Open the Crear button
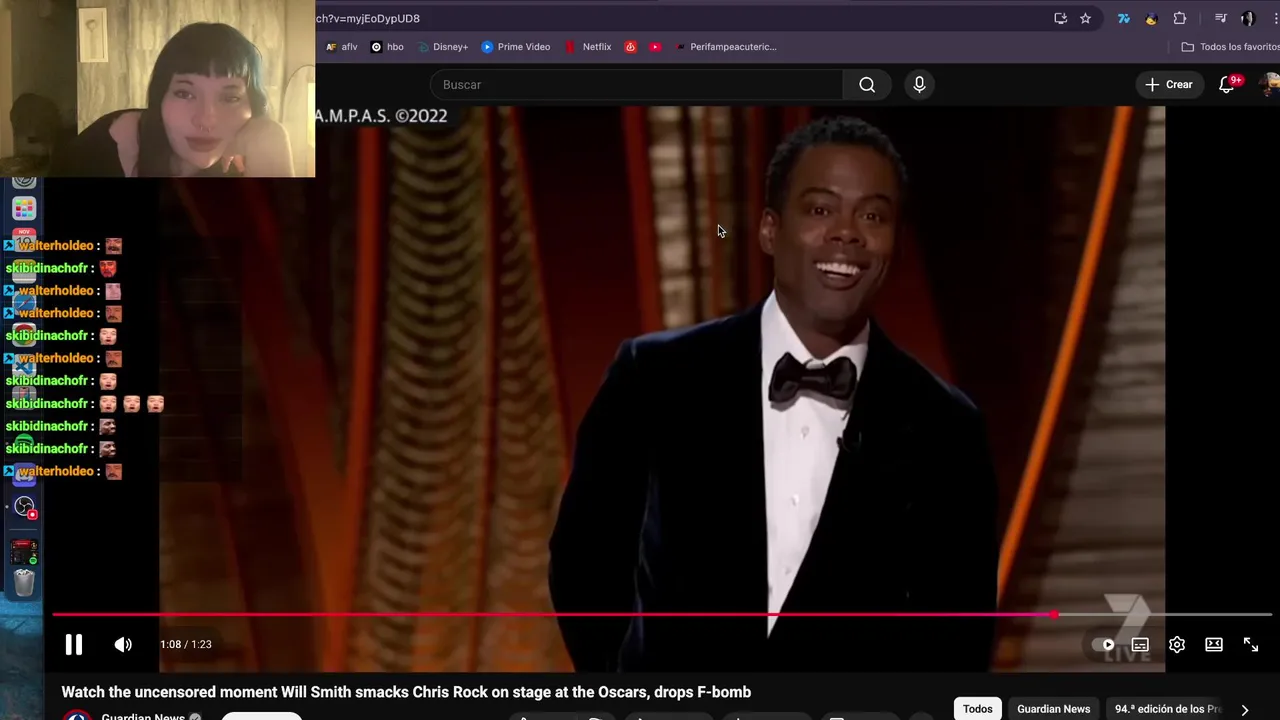The image size is (1280, 720). pos(1169,85)
